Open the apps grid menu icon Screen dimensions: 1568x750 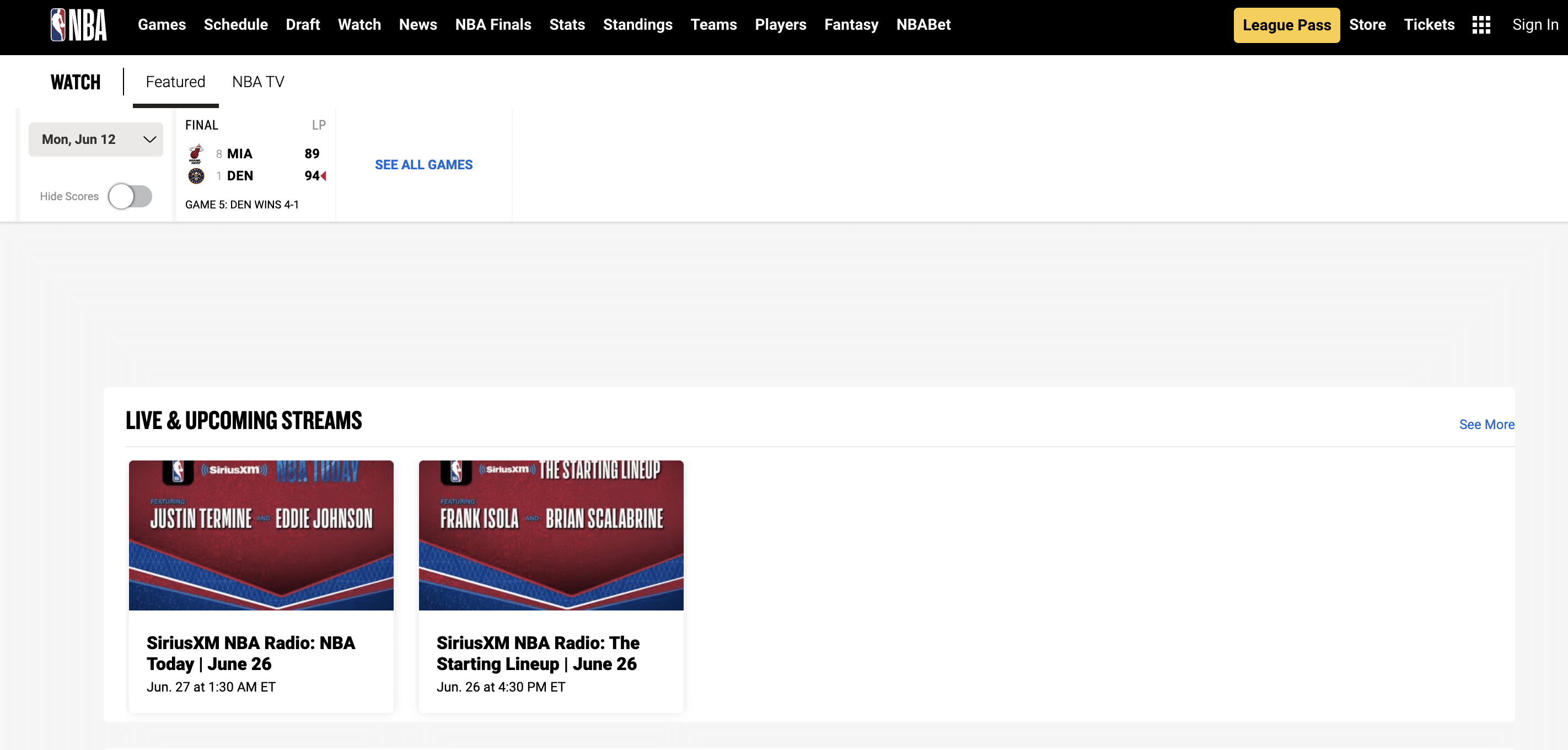tap(1481, 25)
